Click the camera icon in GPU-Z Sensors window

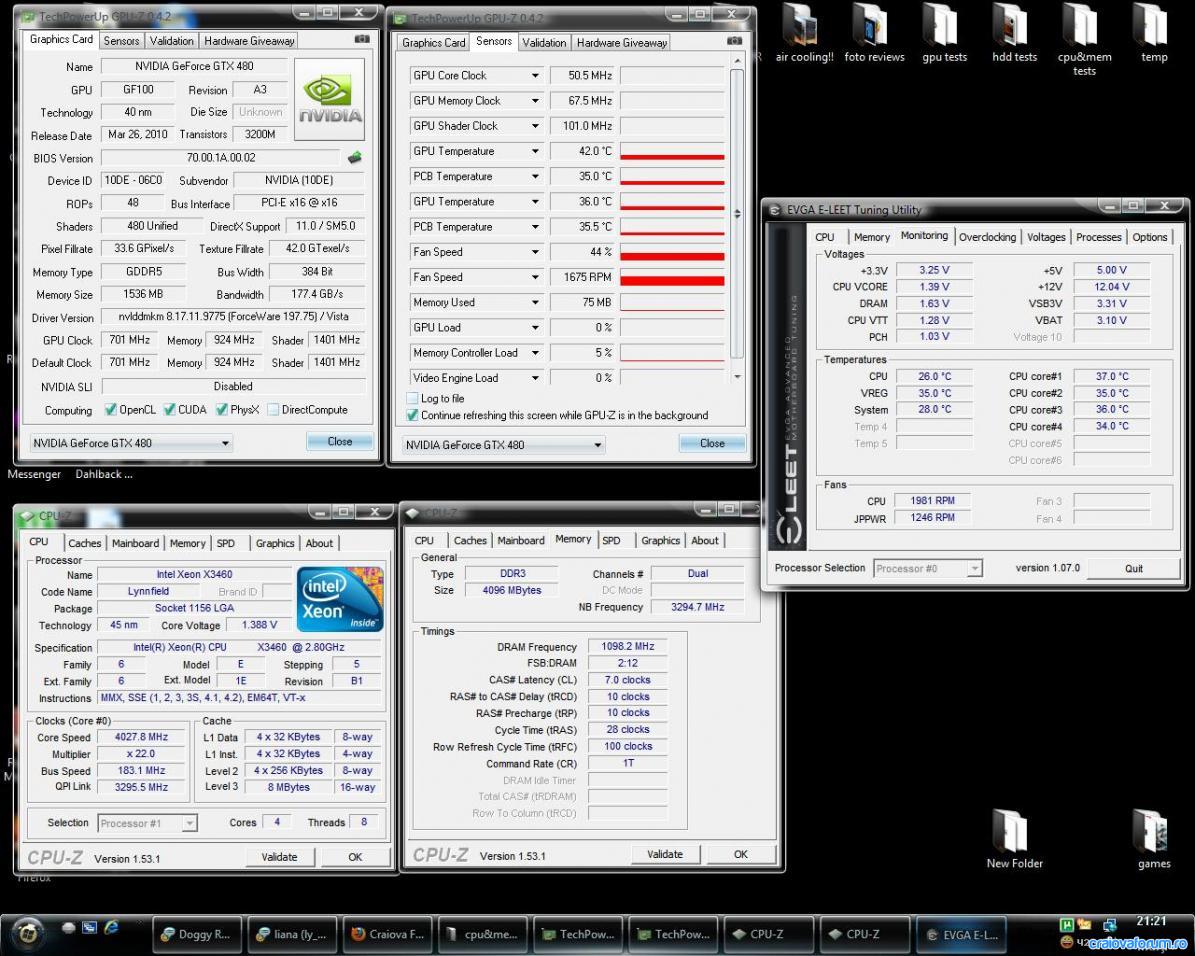[734, 40]
